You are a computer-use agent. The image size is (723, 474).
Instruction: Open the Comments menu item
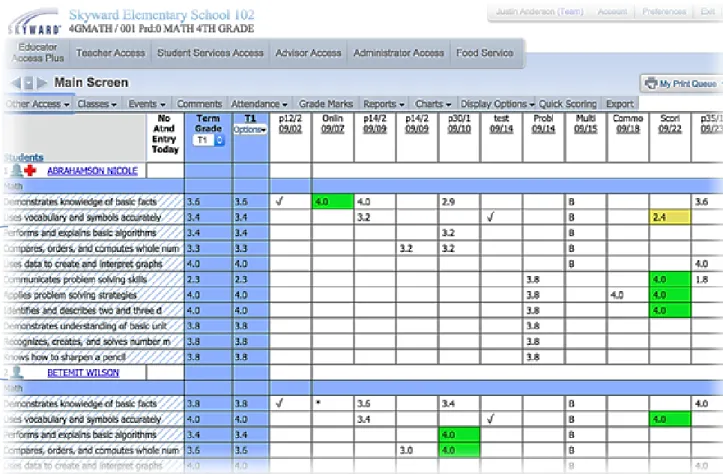point(199,104)
